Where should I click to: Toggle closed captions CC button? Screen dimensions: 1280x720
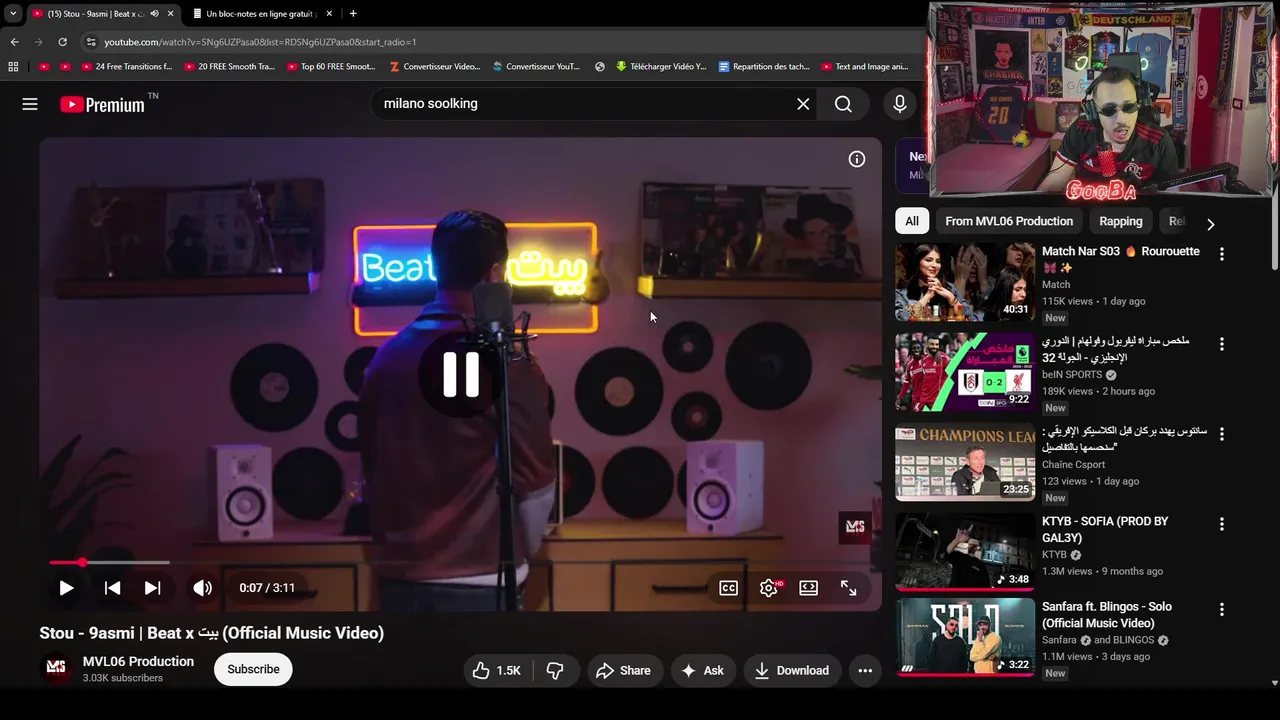[x=729, y=588]
